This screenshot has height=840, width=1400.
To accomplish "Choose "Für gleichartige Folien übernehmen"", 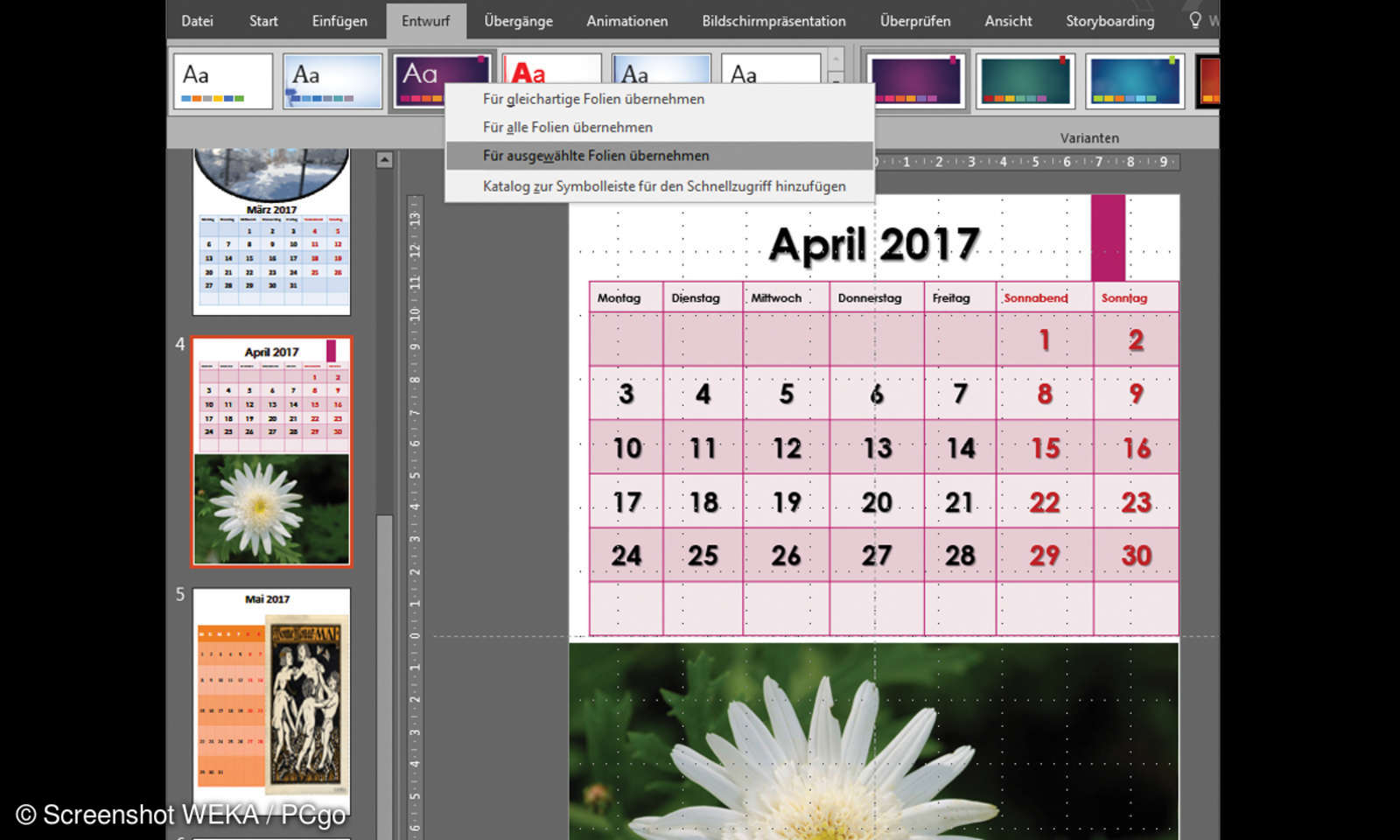I will [591, 99].
